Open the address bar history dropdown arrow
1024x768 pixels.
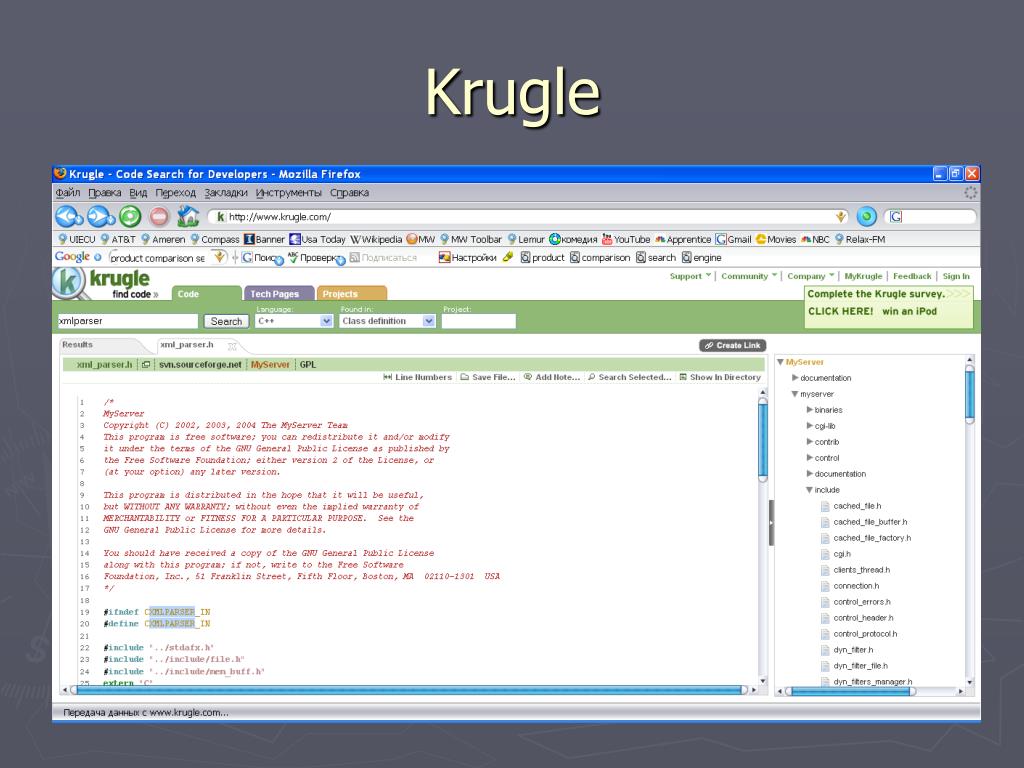click(840, 216)
